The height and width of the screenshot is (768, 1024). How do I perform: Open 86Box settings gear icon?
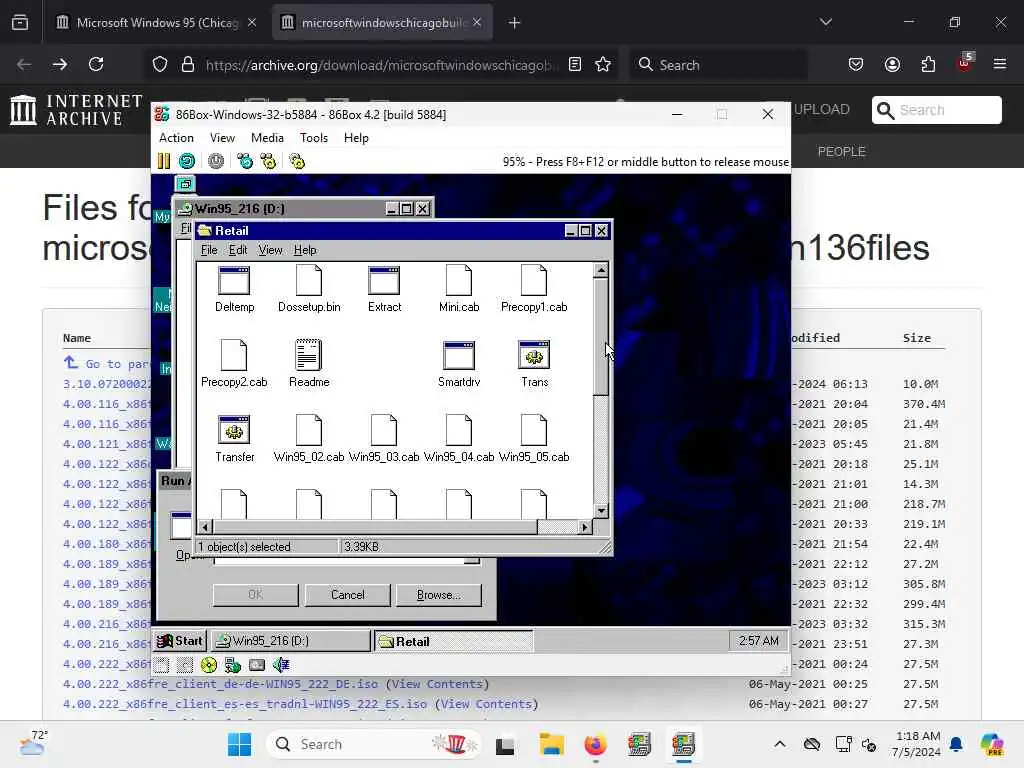click(297, 161)
